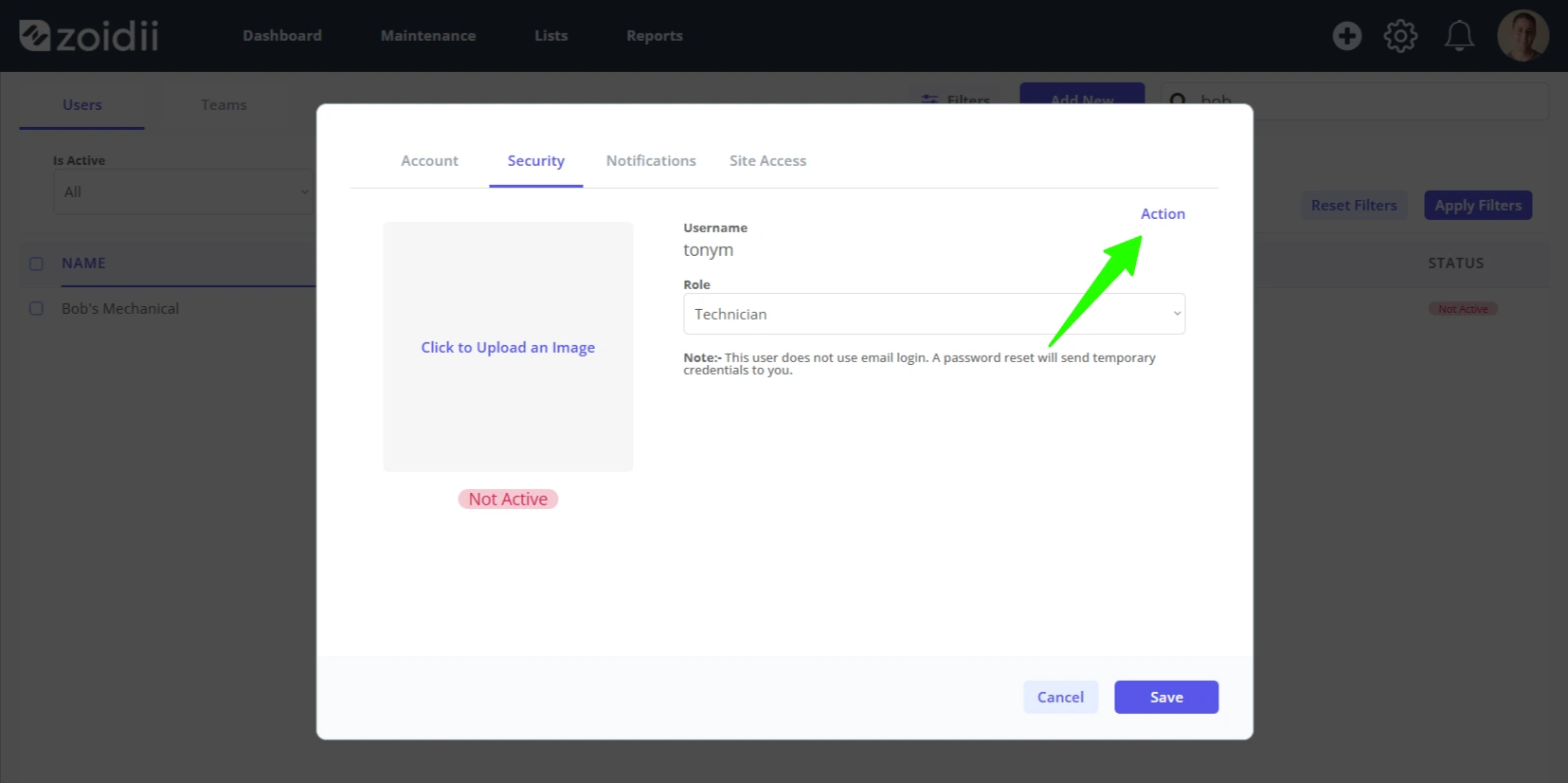This screenshot has height=783, width=1568.
Task: Save the user changes
Action: tap(1166, 697)
